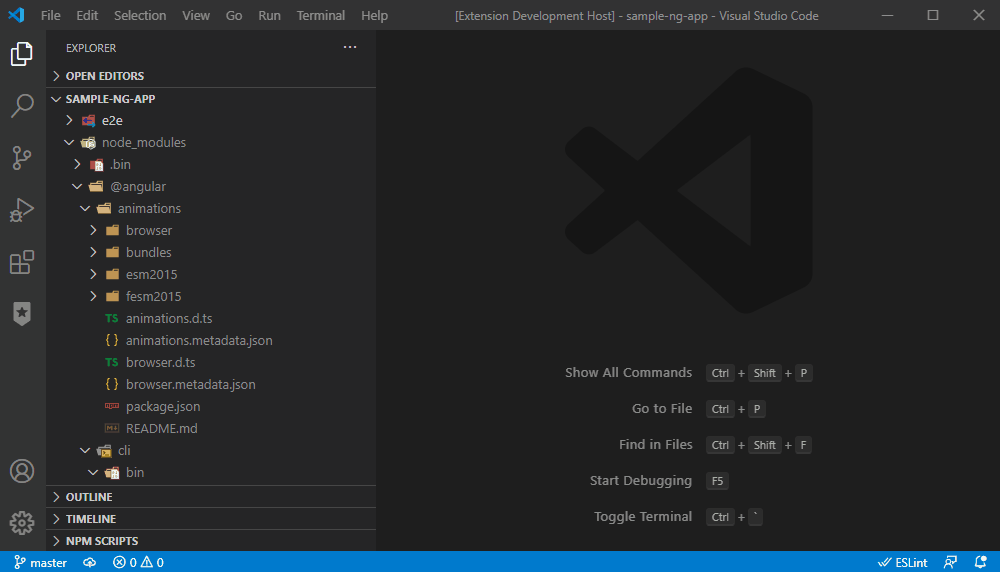Maximize the VS Code window

tap(933, 15)
